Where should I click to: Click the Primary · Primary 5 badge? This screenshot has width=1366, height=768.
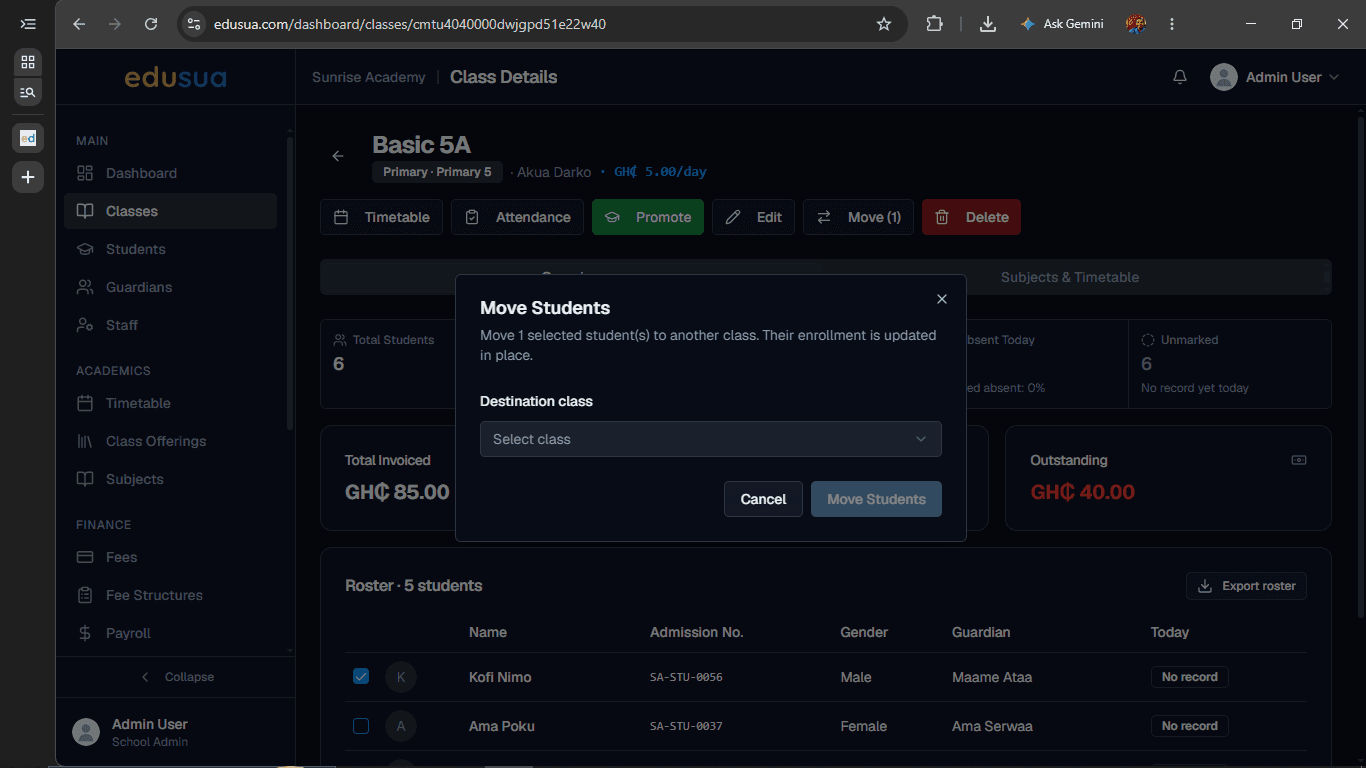[437, 172]
